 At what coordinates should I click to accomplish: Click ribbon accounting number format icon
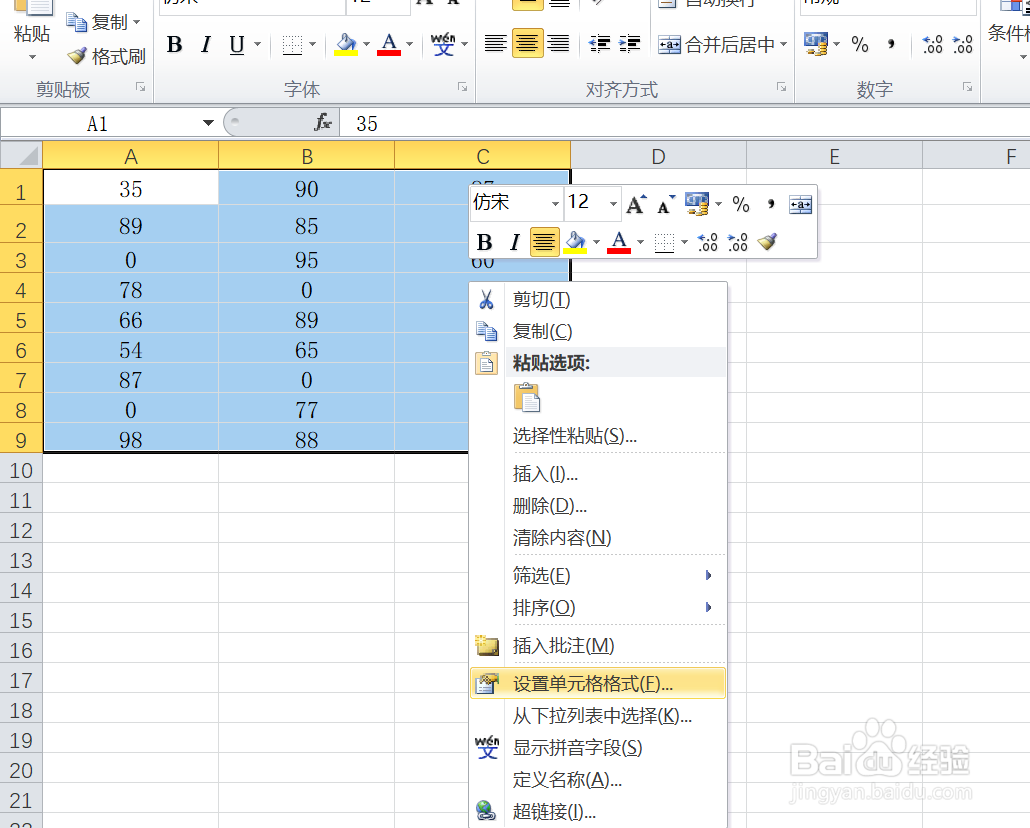coord(816,45)
